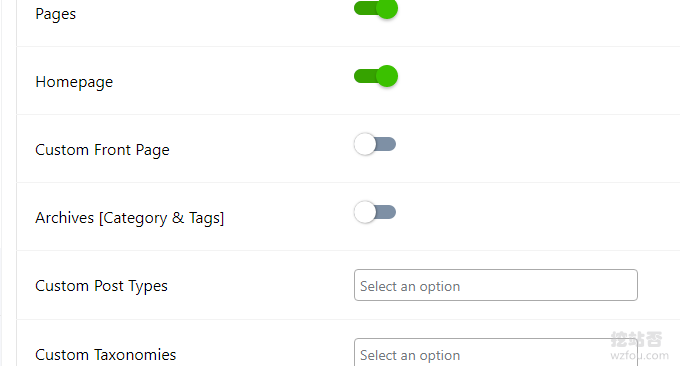Click the green knob of Homepage switch
This screenshot has height=366, width=680.
pos(387,76)
